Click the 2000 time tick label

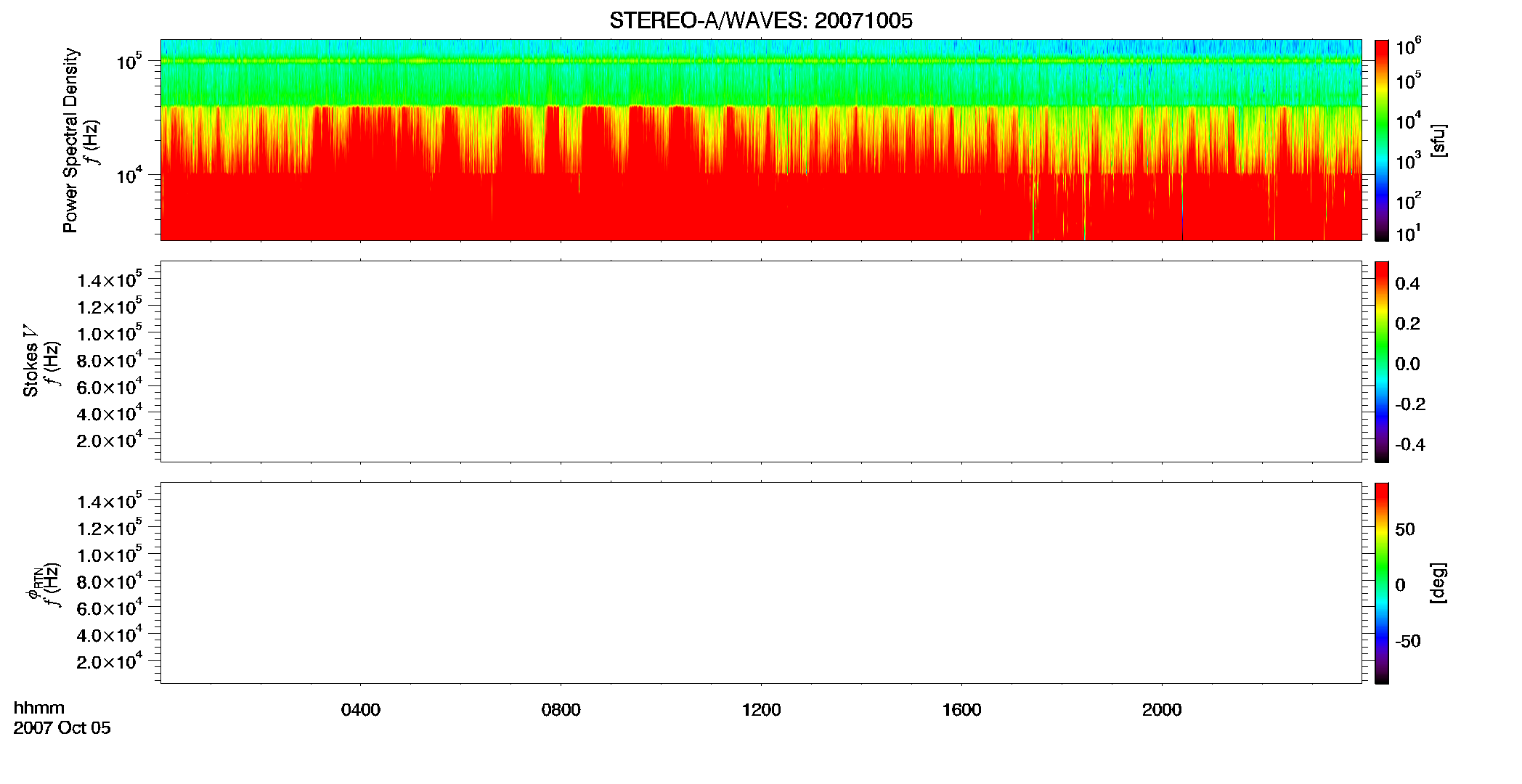pyautogui.click(x=1162, y=710)
